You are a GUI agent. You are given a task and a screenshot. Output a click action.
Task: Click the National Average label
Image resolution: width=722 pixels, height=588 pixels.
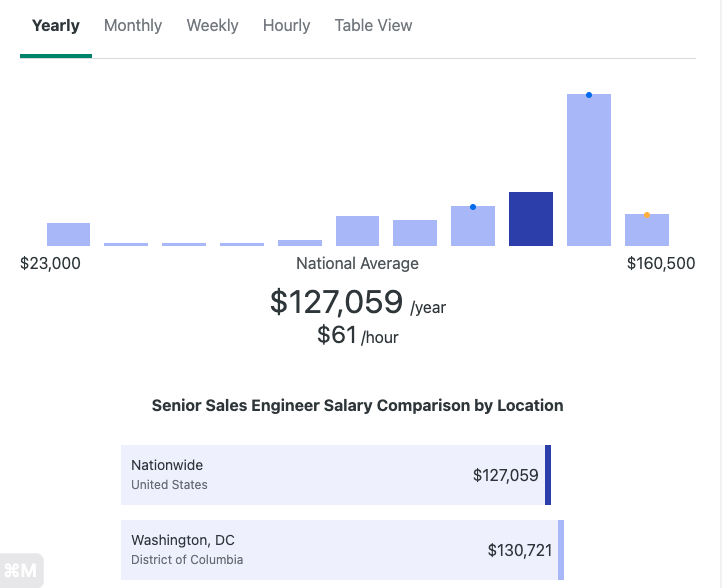(x=357, y=263)
